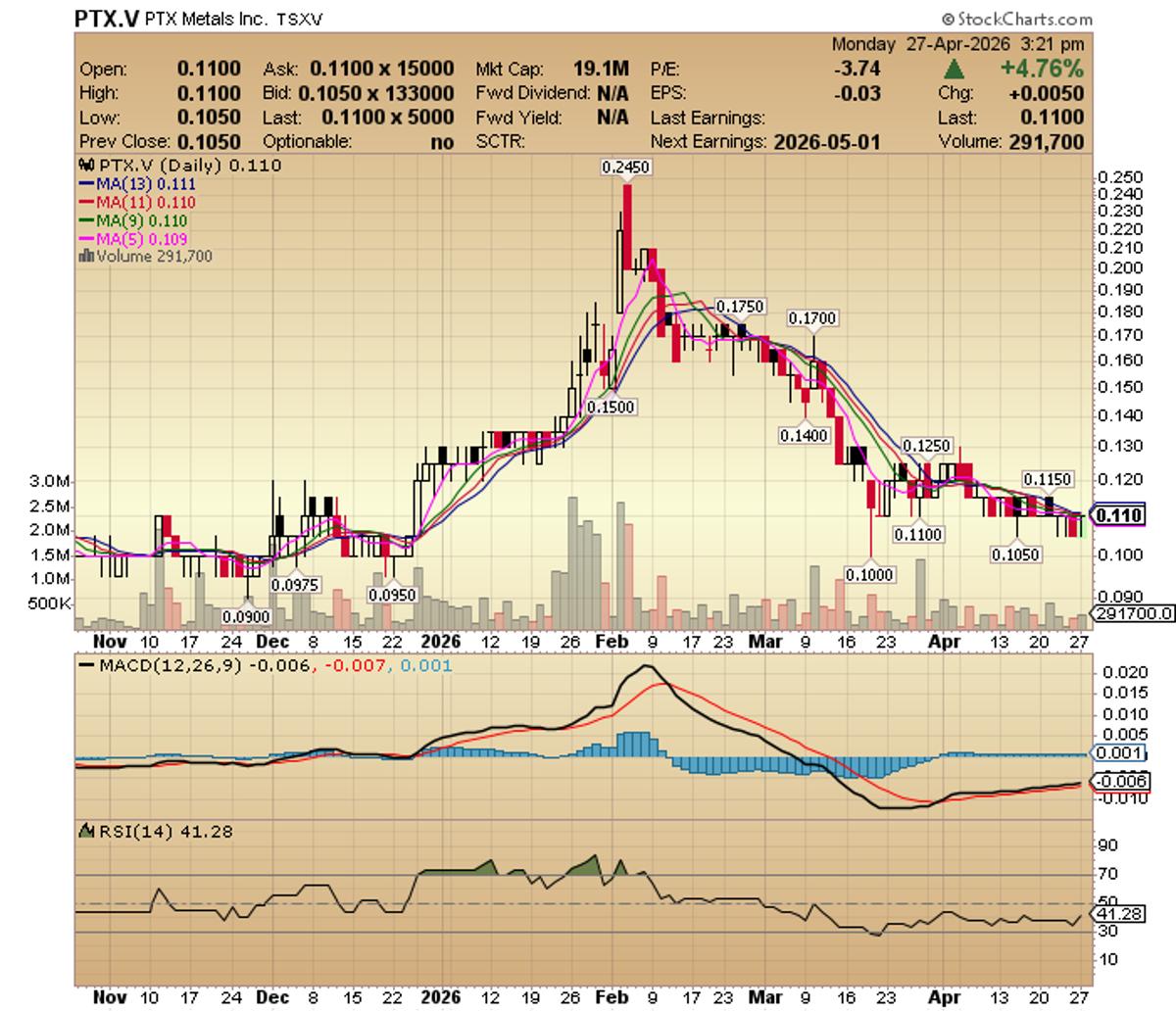Click the +4.76% percent change value
The width and height of the screenshot is (1176, 1012).
click(1044, 69)
